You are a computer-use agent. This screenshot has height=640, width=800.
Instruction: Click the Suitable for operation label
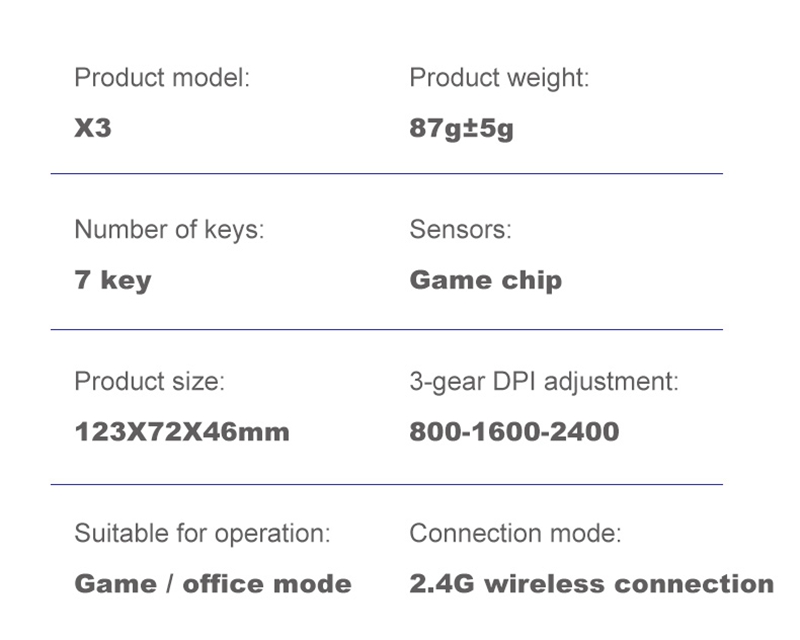[203, 534]
